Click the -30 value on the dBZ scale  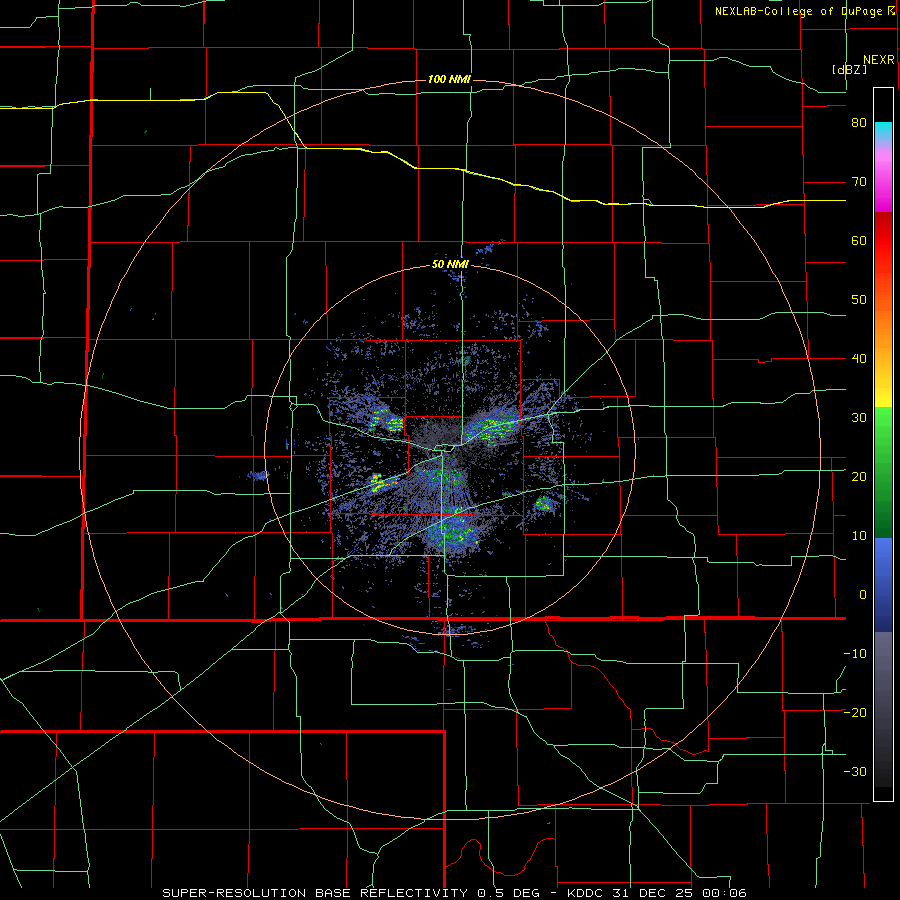[x=855, y=772]
